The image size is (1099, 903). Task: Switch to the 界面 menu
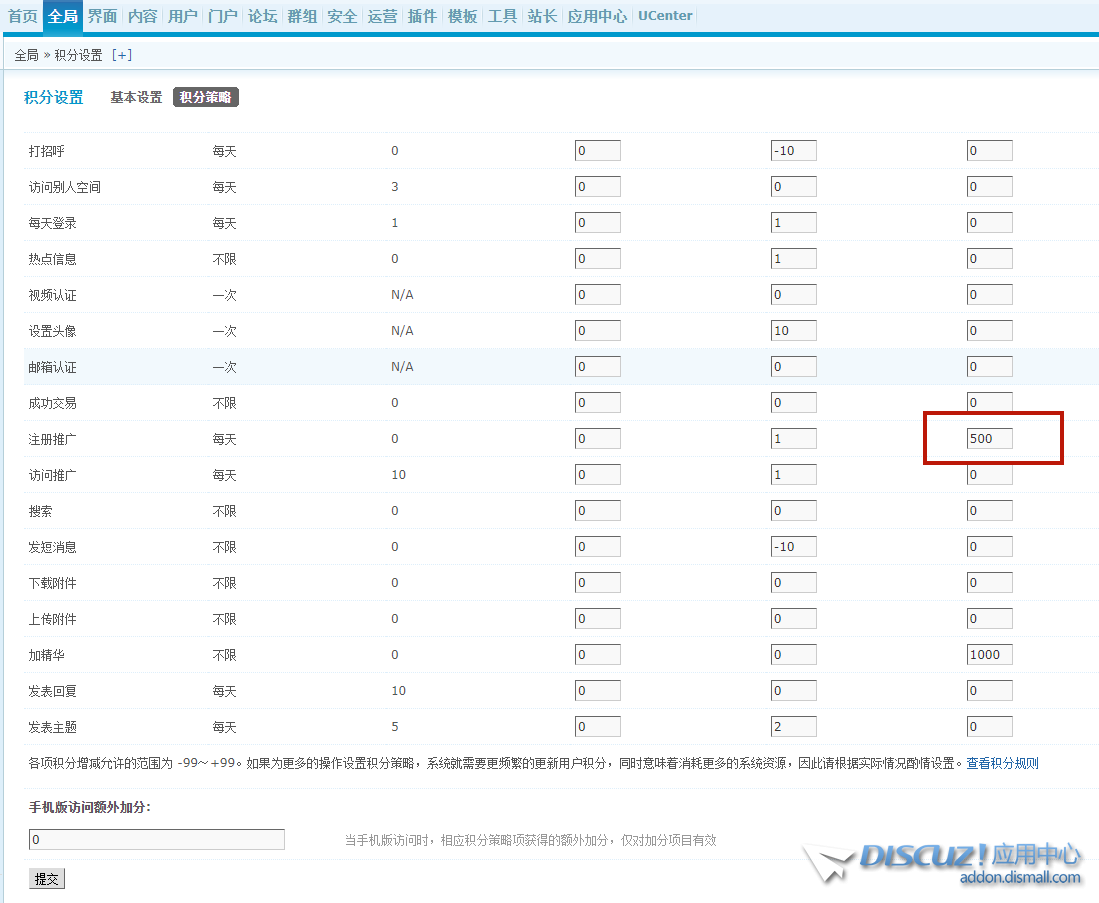click(x=102, y=16)
